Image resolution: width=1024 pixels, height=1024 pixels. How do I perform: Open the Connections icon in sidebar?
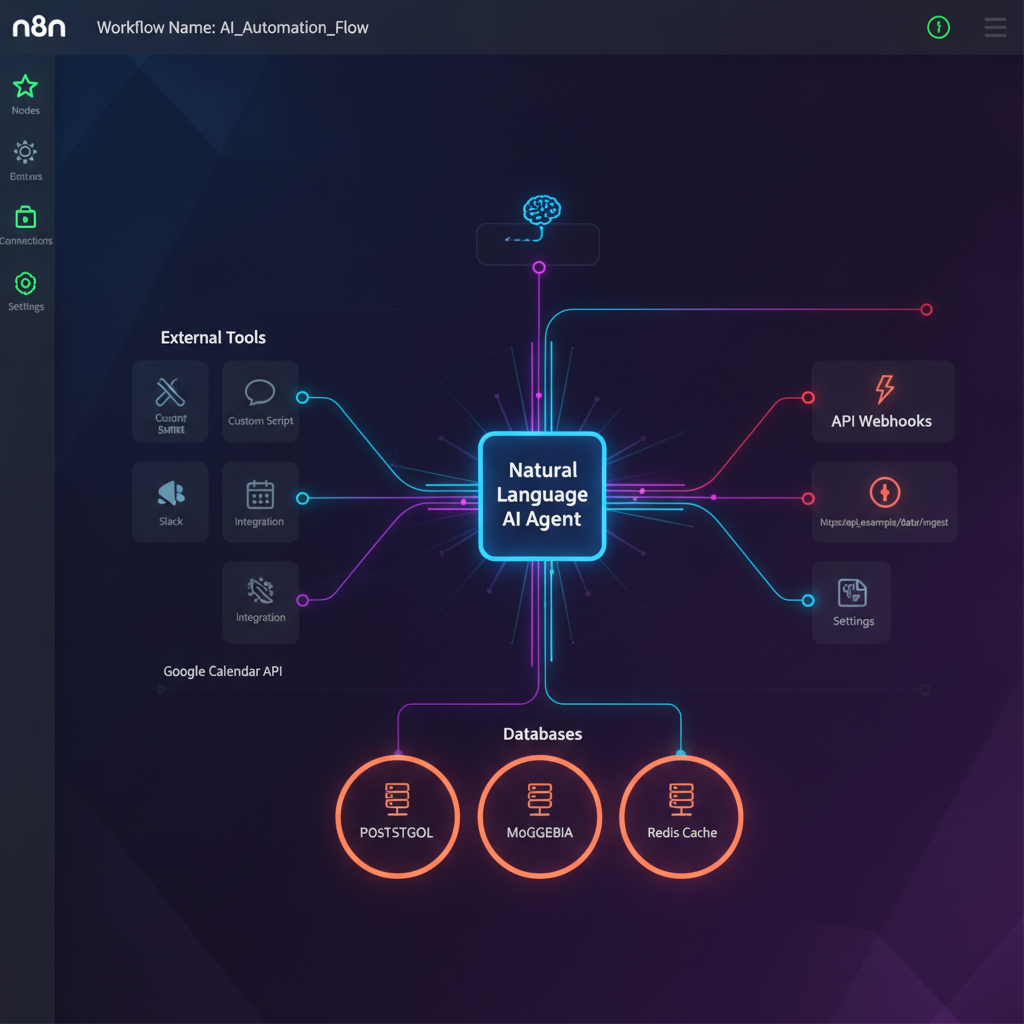coord(25,217)
